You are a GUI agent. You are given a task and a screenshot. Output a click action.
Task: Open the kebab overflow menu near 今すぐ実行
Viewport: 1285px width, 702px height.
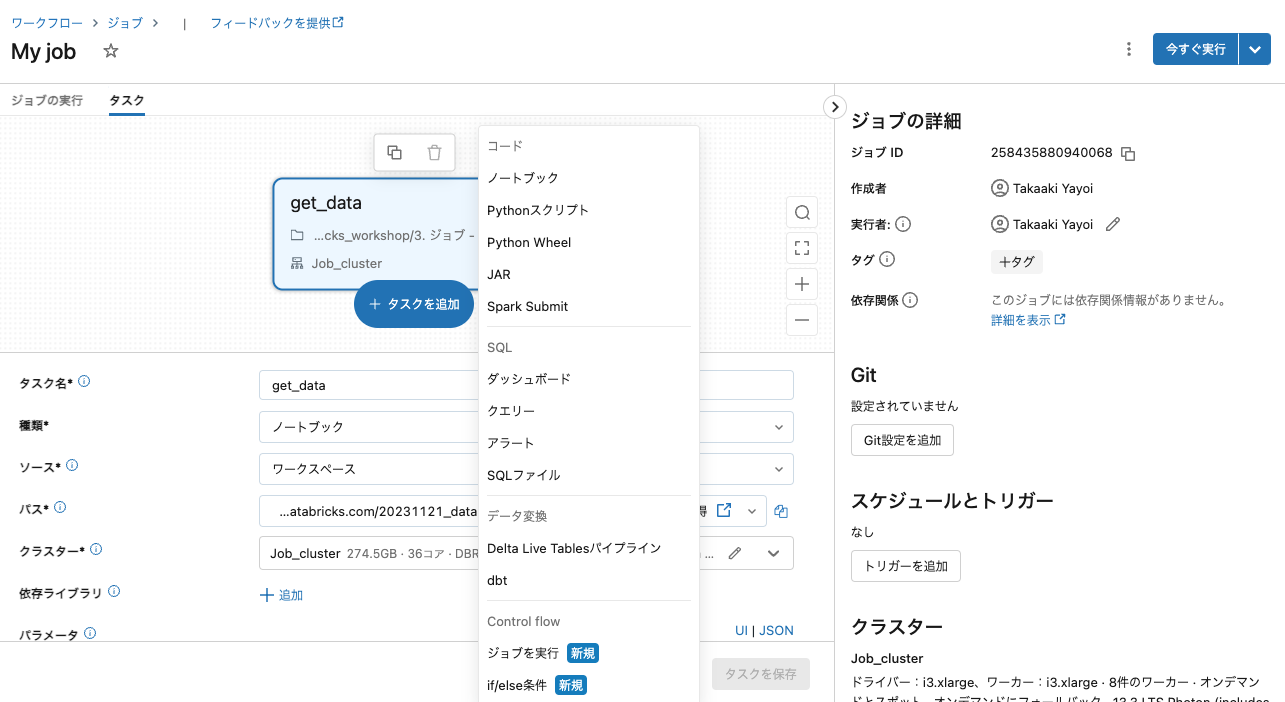(x=1128, y=48)
